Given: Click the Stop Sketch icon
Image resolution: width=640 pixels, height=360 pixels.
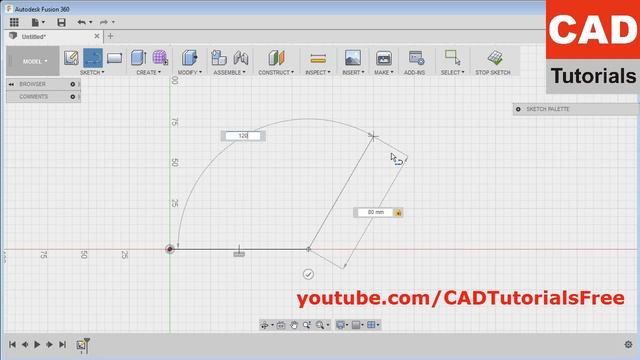Looking at the screenshot, I should coord(495,58).
